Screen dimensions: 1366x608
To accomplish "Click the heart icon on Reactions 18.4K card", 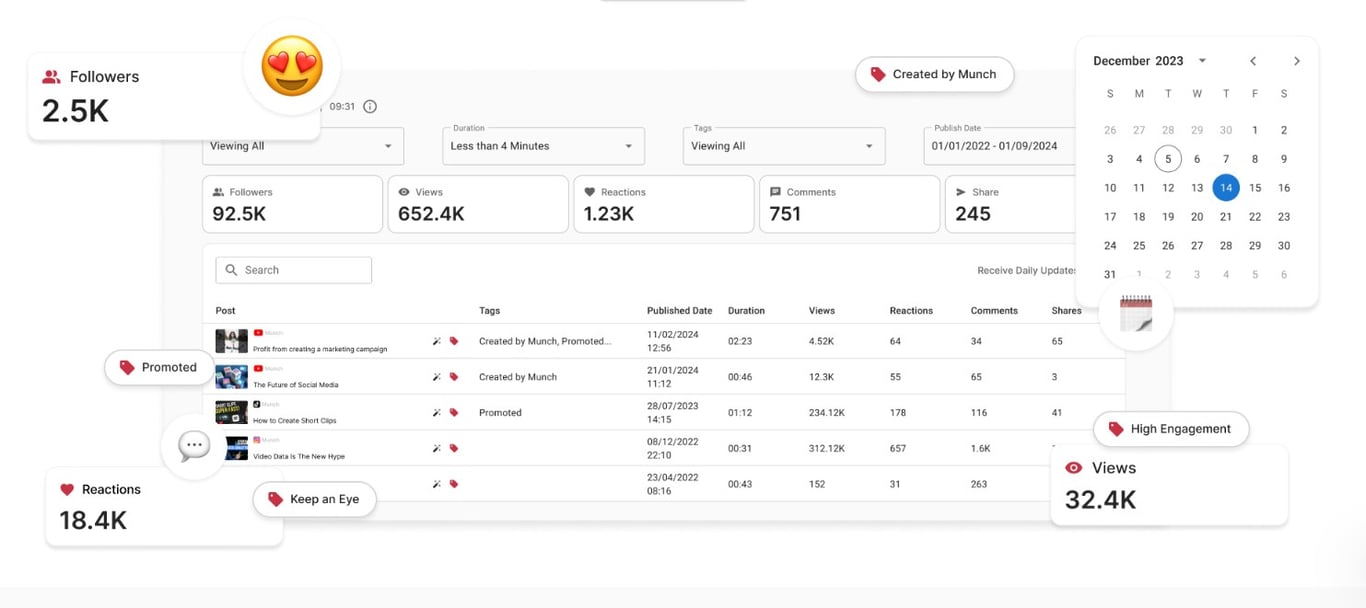I will 67,490.
